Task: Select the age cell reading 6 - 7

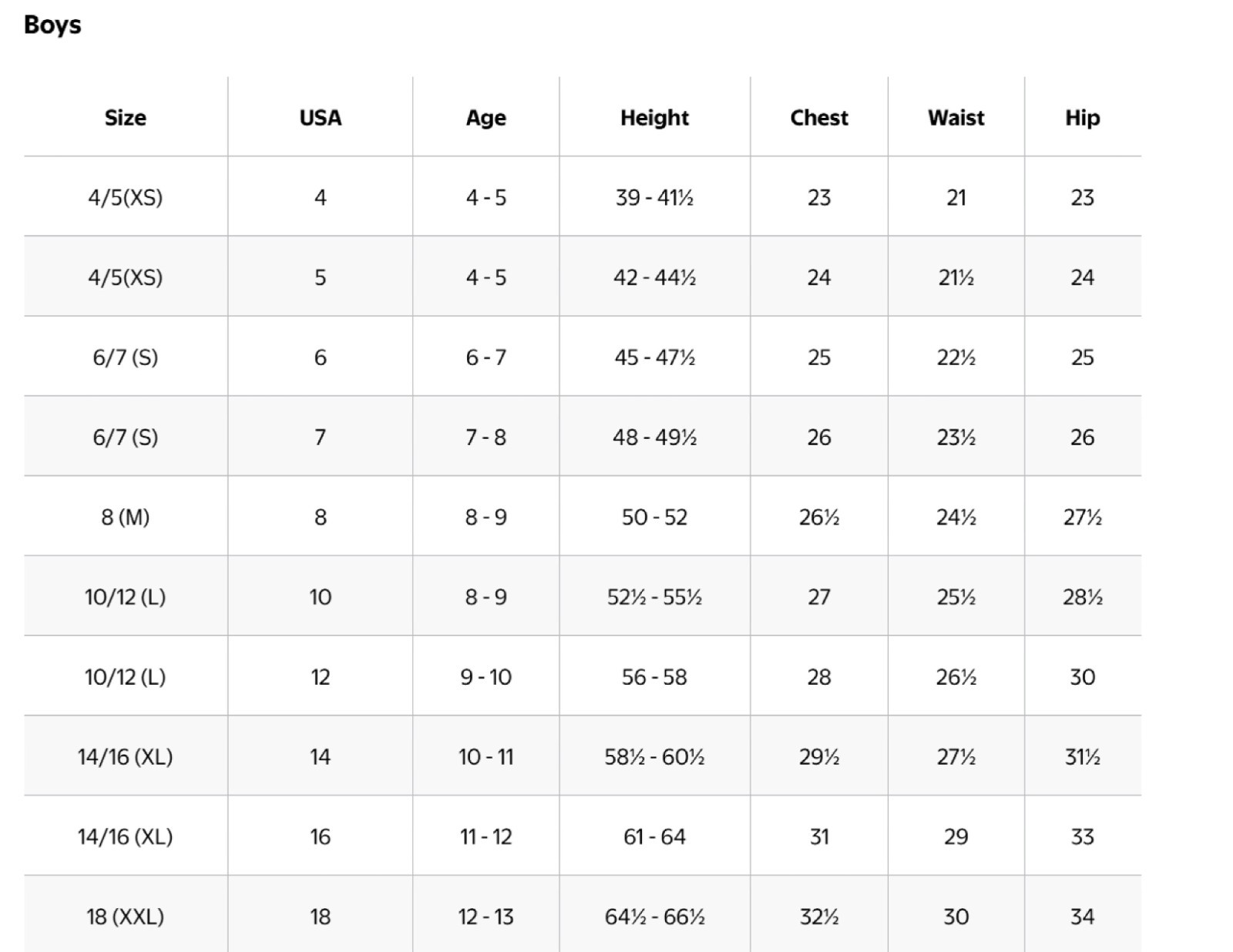Action: click(x=485, y=357)
